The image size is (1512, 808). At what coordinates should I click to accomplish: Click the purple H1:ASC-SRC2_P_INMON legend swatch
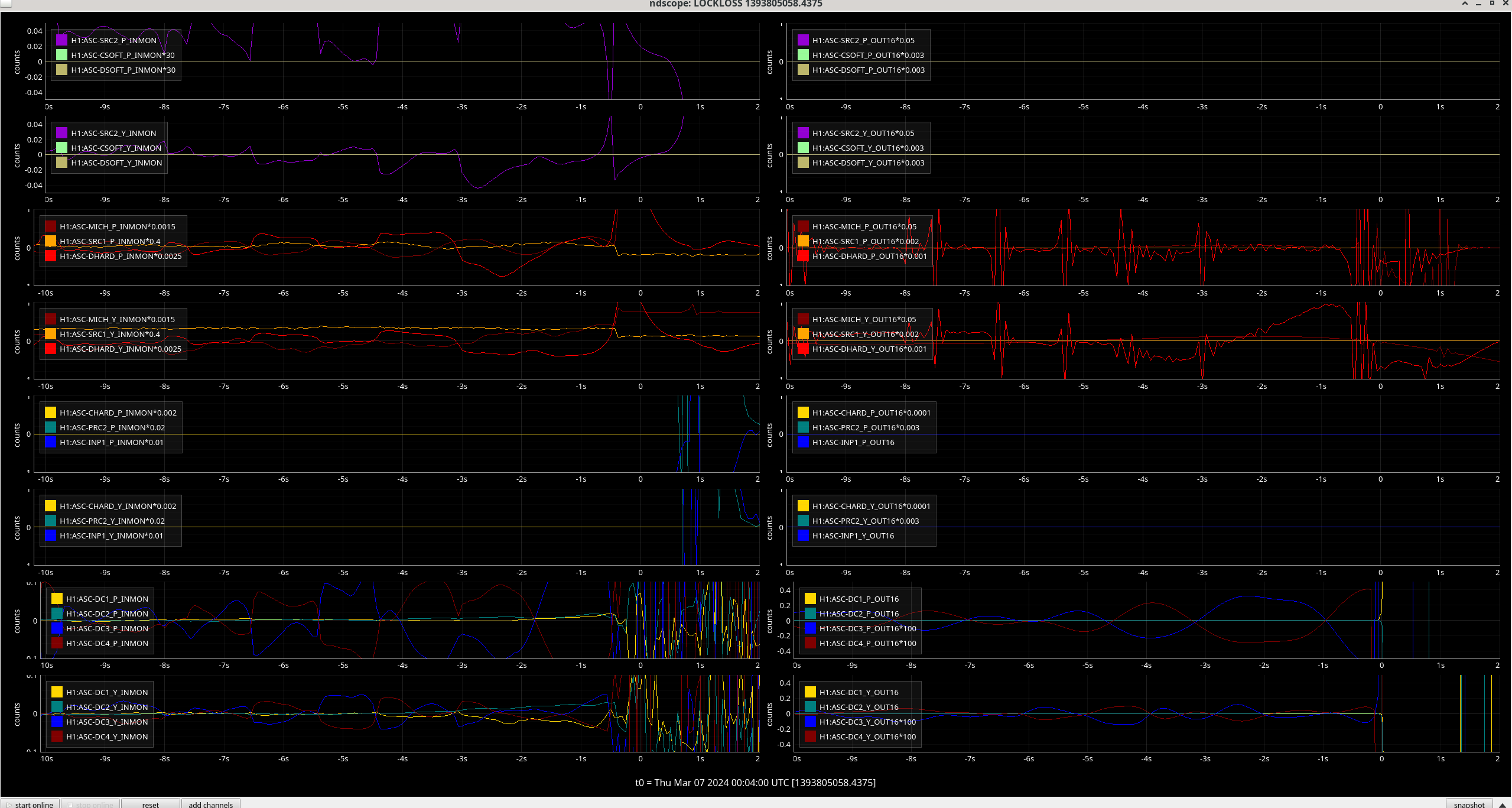(61, 40)
